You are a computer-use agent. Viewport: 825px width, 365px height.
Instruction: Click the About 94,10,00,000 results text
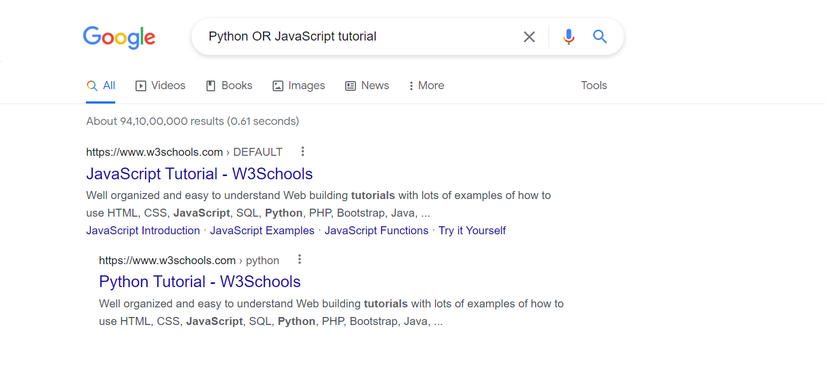(x=193, y=121)
